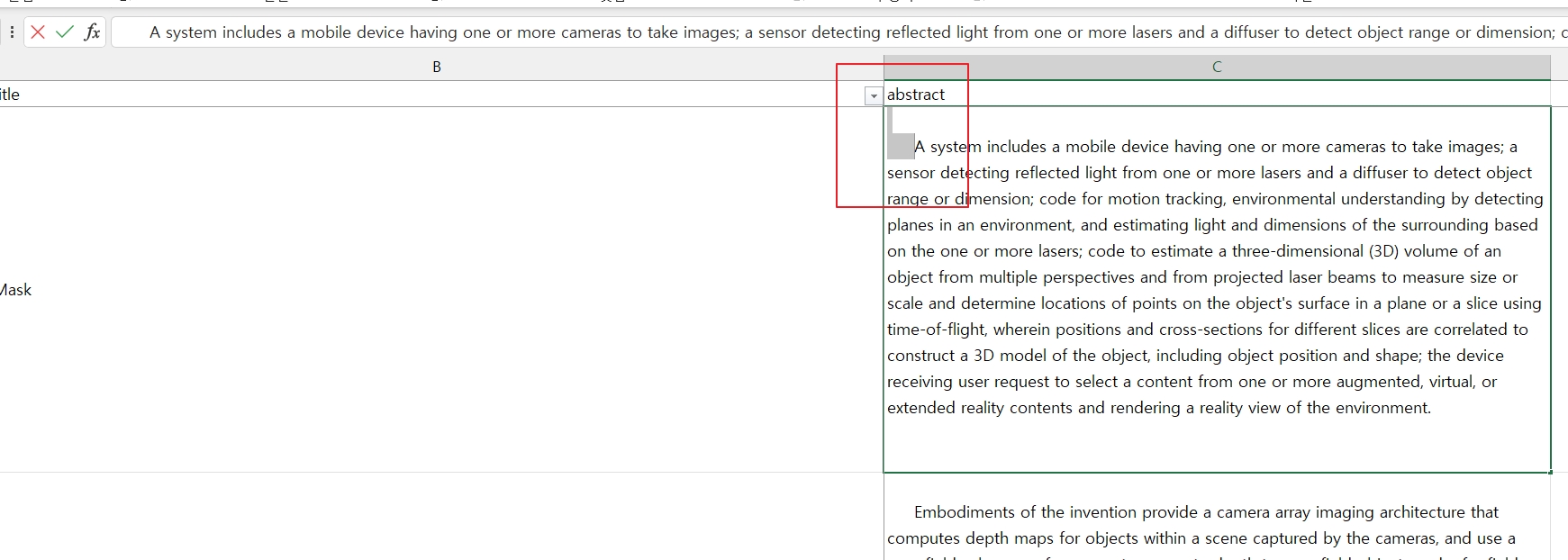Select column C header
The height and width of the screenshot is (560, 1568).
click(1217, 67)
